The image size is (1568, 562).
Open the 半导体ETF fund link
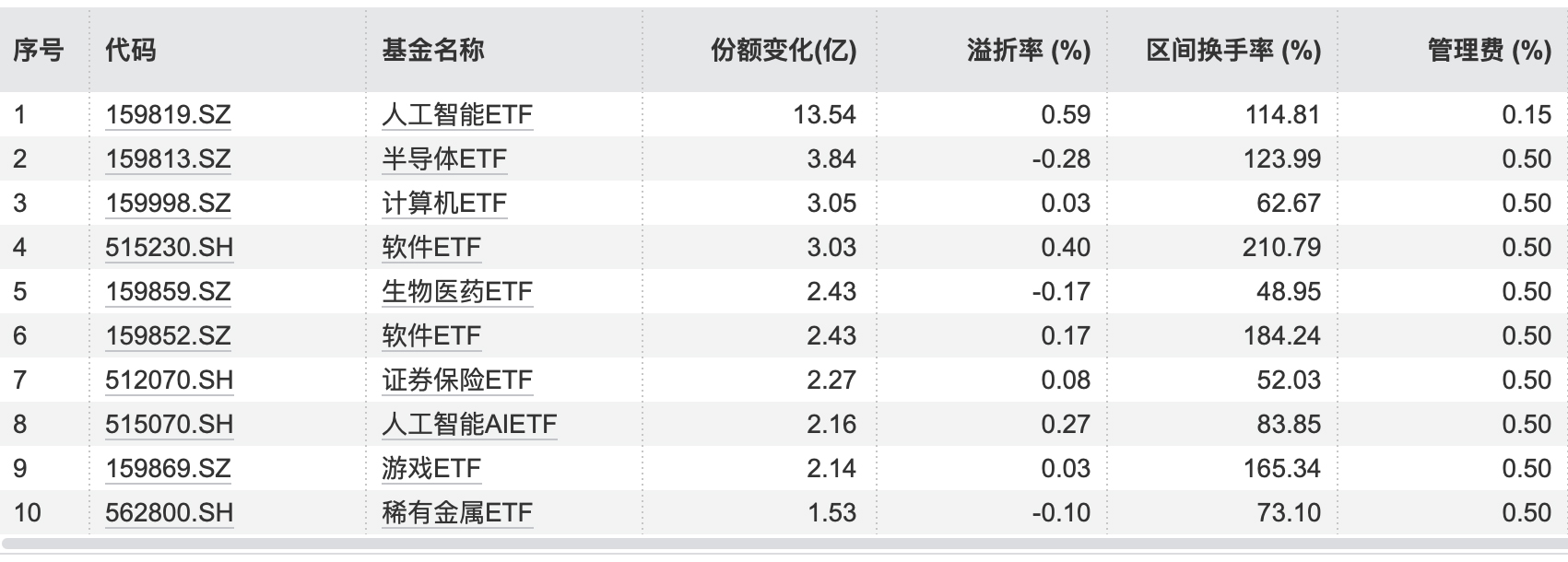pyautogui.click(x=444, y=158)
